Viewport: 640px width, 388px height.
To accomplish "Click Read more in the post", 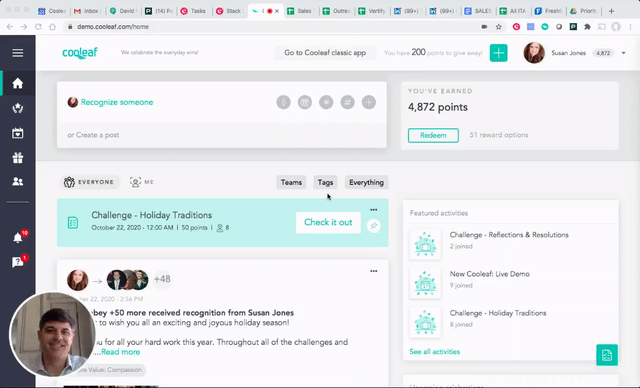I will click(x=120, y=352).
